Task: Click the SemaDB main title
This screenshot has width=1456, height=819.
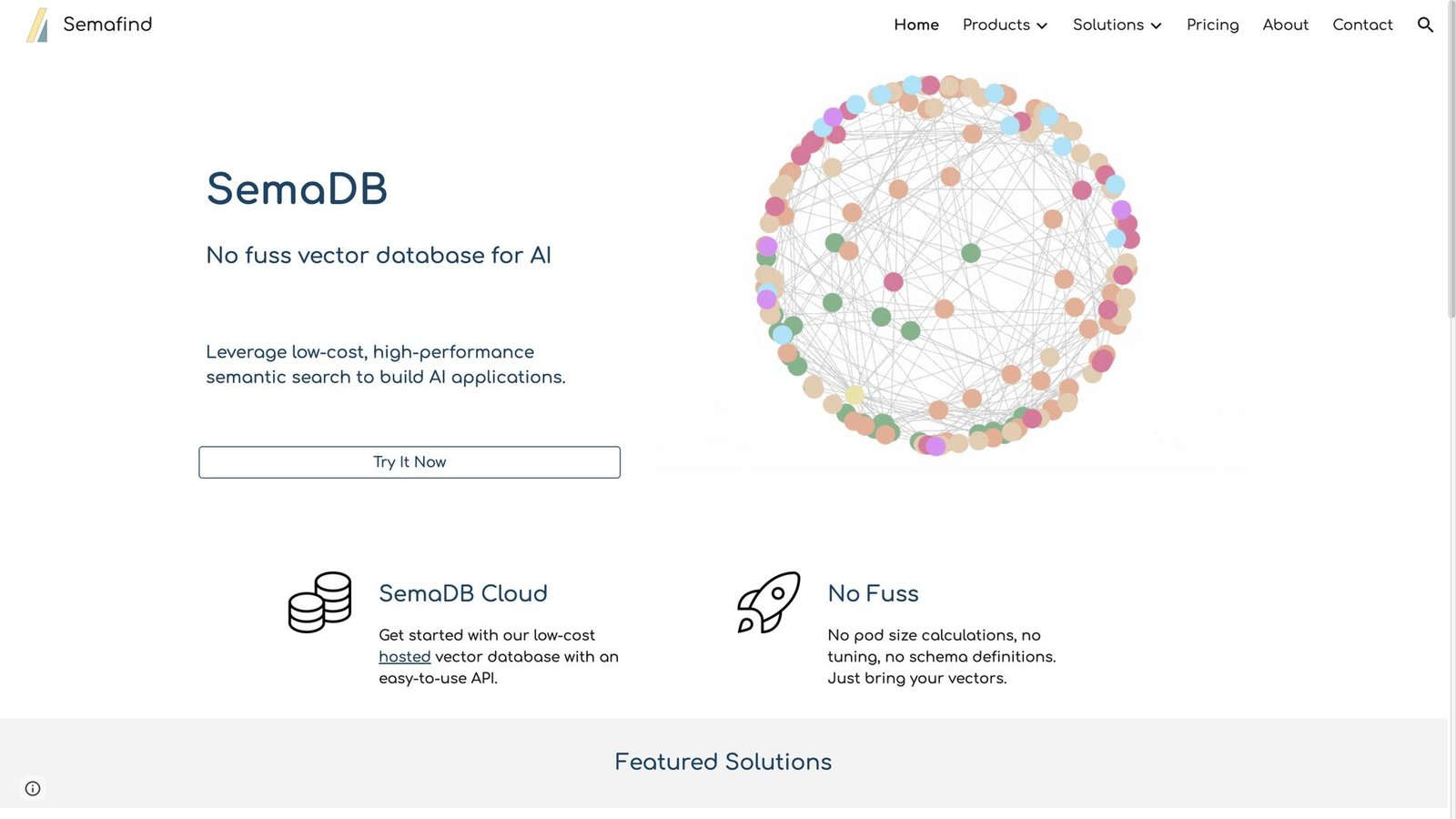Action: click(297, 189)
